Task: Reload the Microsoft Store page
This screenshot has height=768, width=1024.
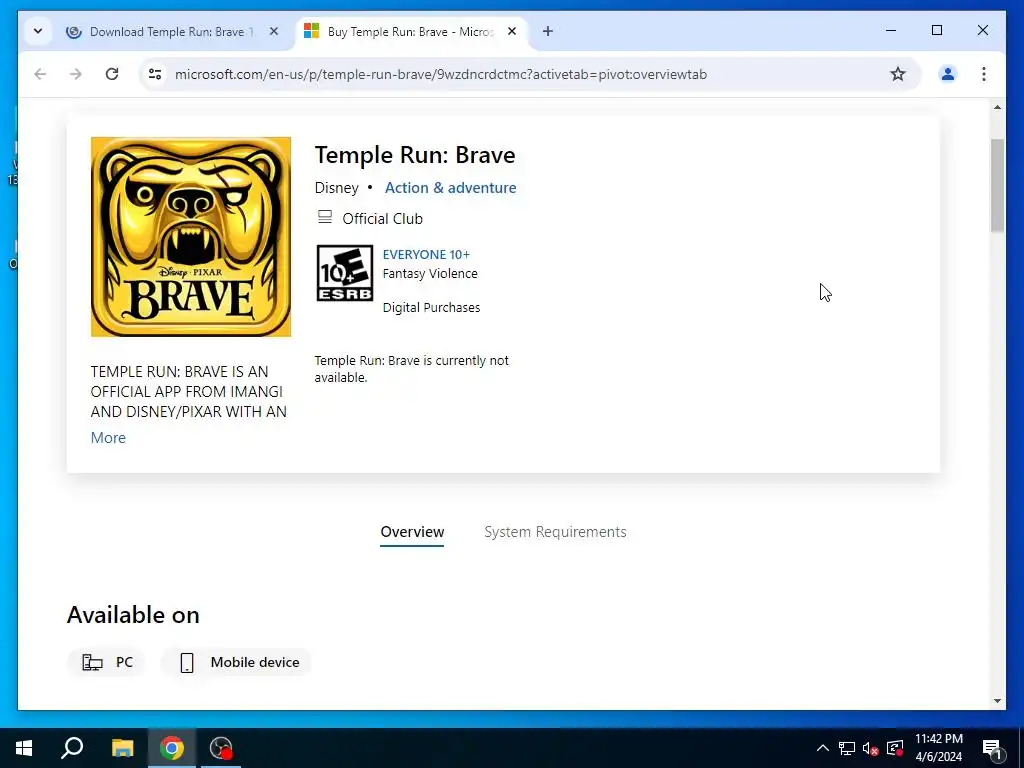Action: point(112,74)
